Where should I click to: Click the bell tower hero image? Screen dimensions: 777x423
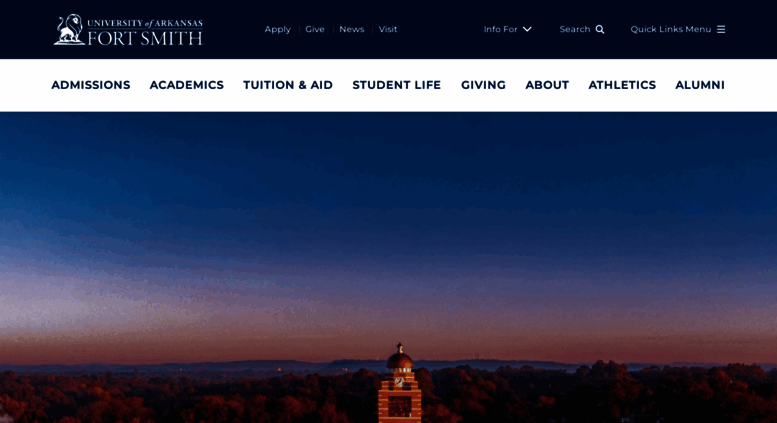388,267
